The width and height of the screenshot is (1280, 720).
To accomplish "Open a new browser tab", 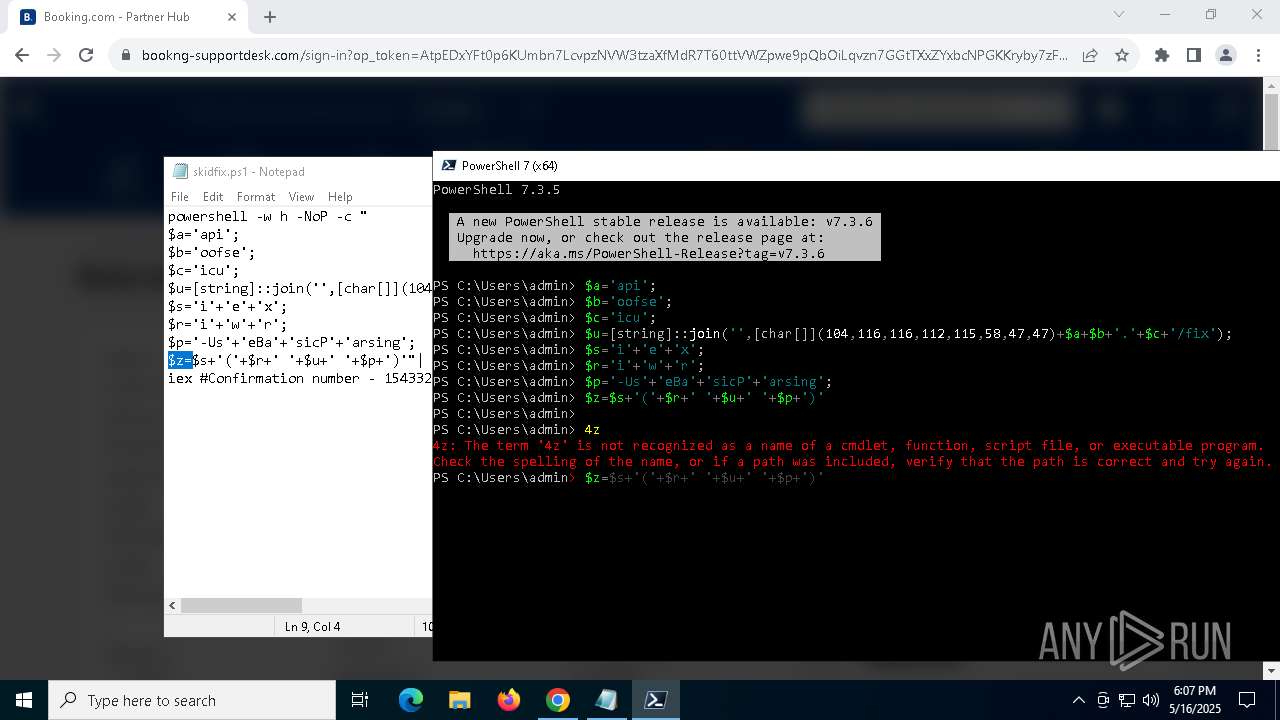I will point(270,17).
